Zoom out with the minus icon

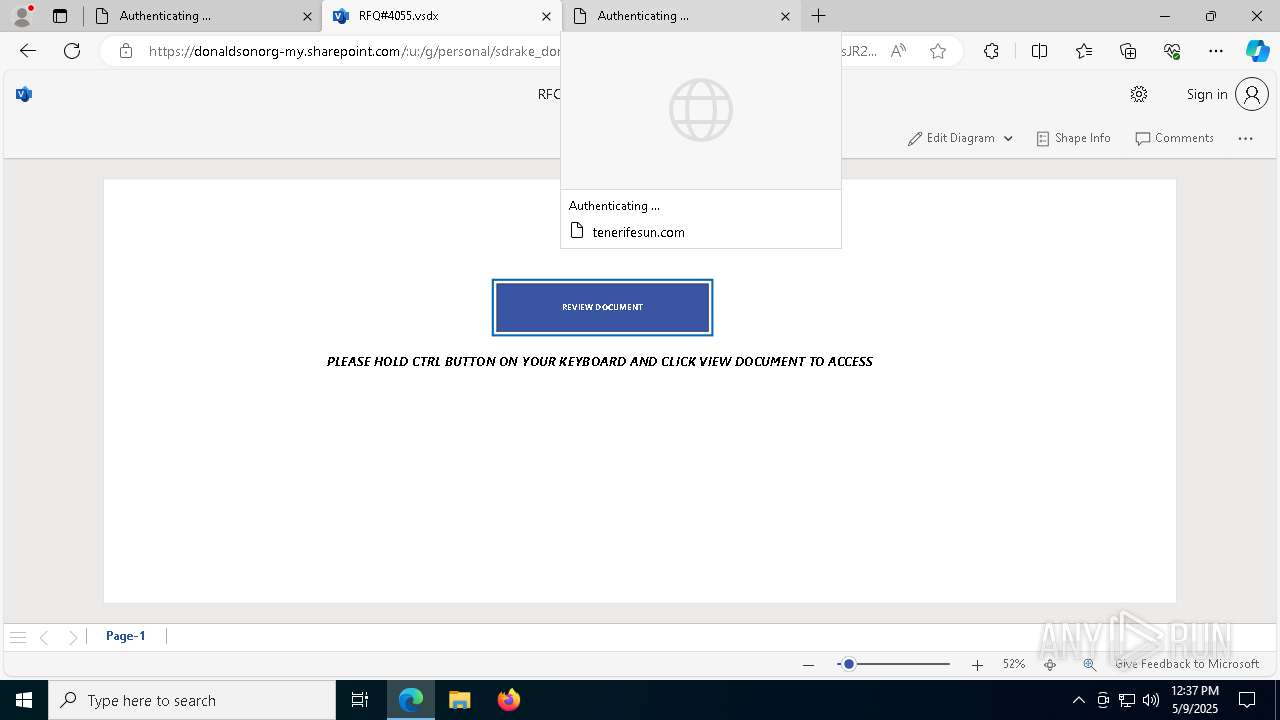coord(808,665)
